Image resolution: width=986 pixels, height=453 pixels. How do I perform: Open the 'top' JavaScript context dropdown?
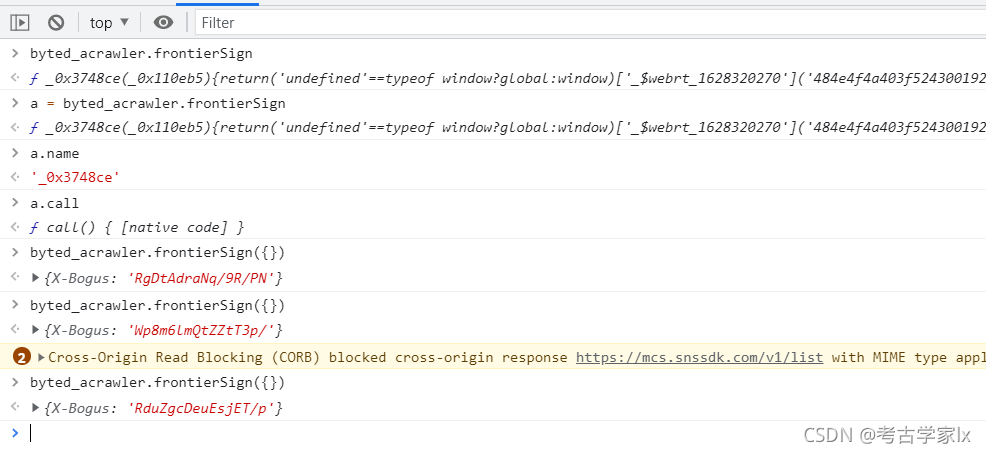coord(109,23)
